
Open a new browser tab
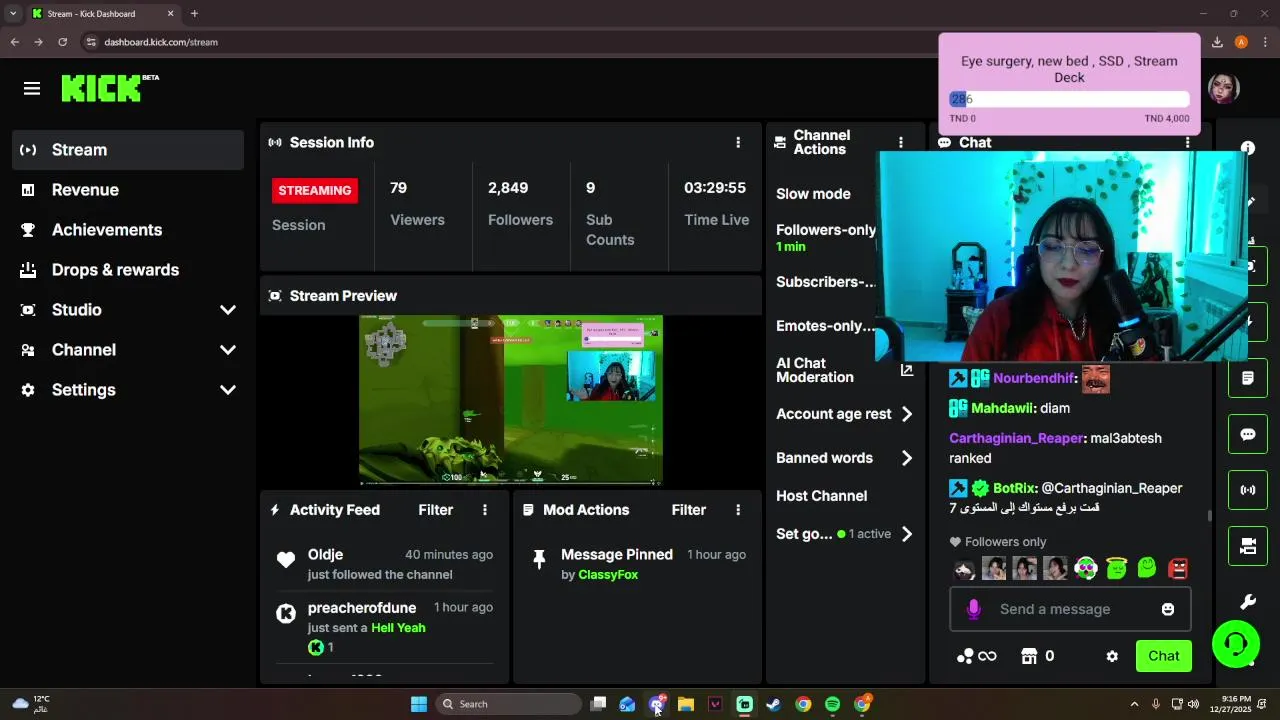click(194, 14)
